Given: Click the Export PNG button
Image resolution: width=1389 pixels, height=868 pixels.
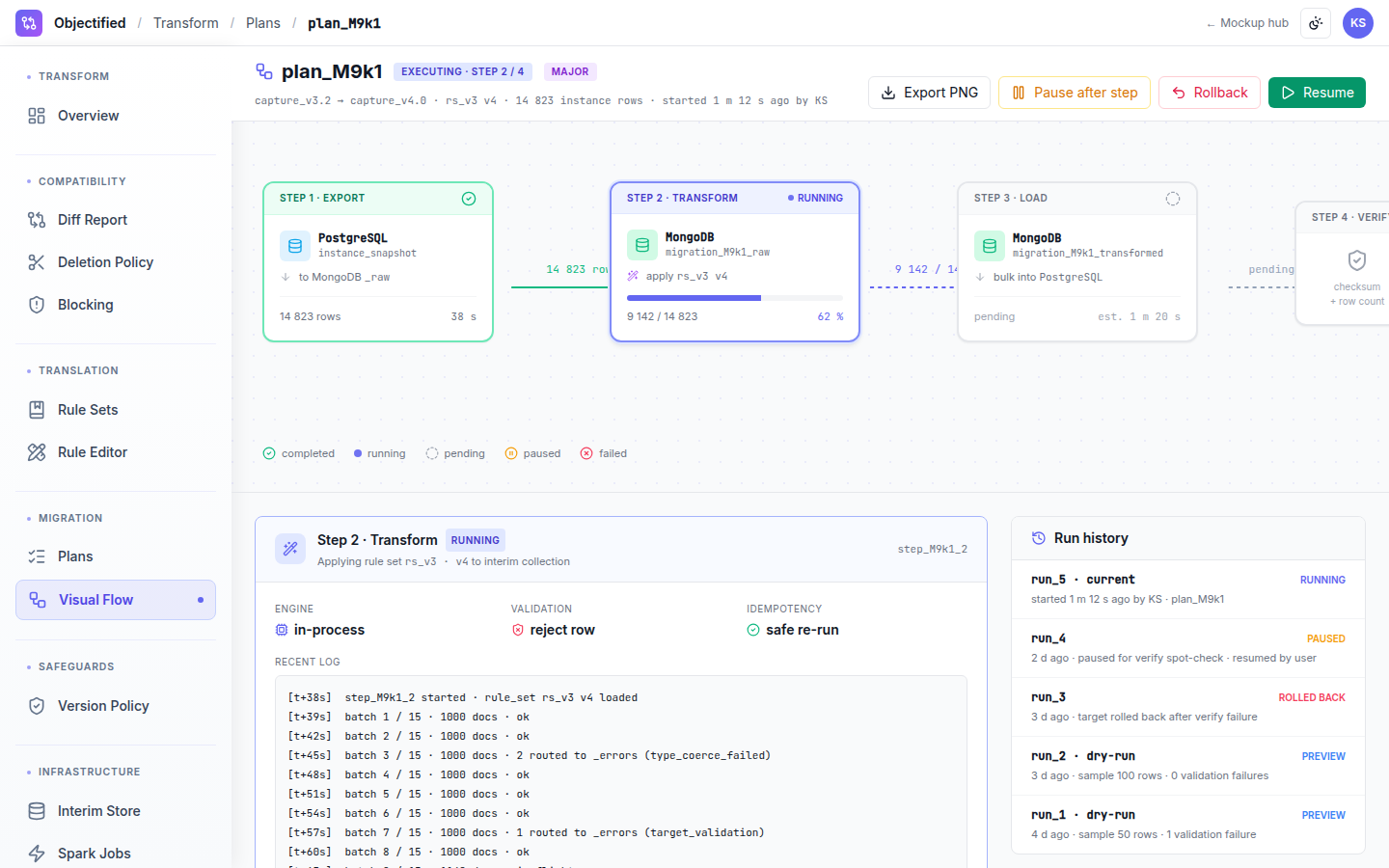Looking at the screenshot, I should 929,93.
